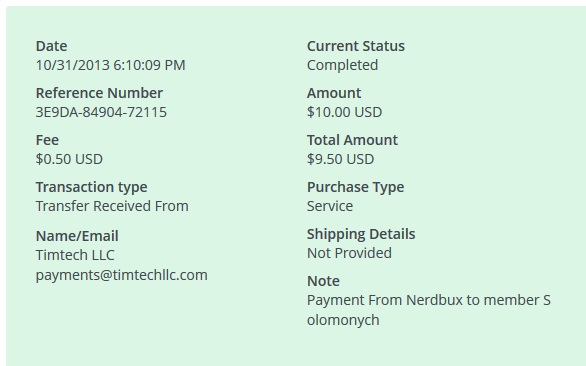Select the $0.50 USD fee value
This screenshot has height=366, width=586.
click(69, 159)
